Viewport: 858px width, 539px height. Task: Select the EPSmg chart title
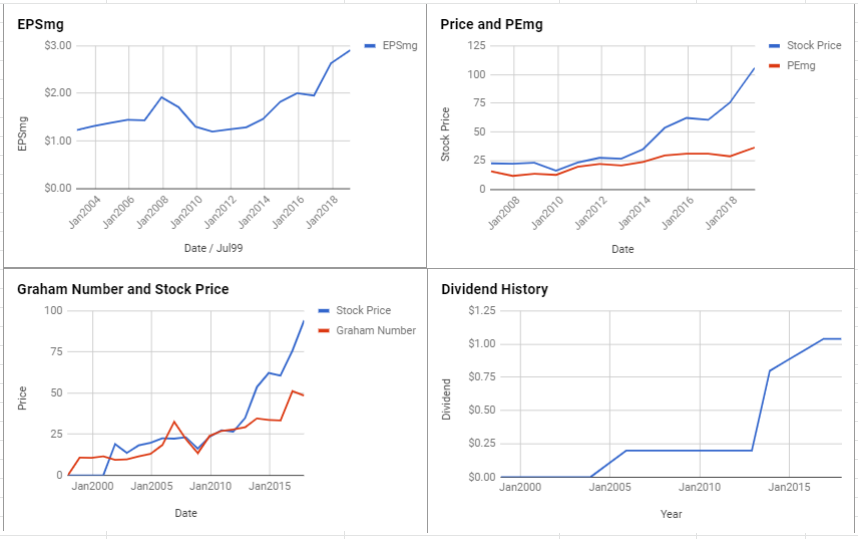[40, 25]
